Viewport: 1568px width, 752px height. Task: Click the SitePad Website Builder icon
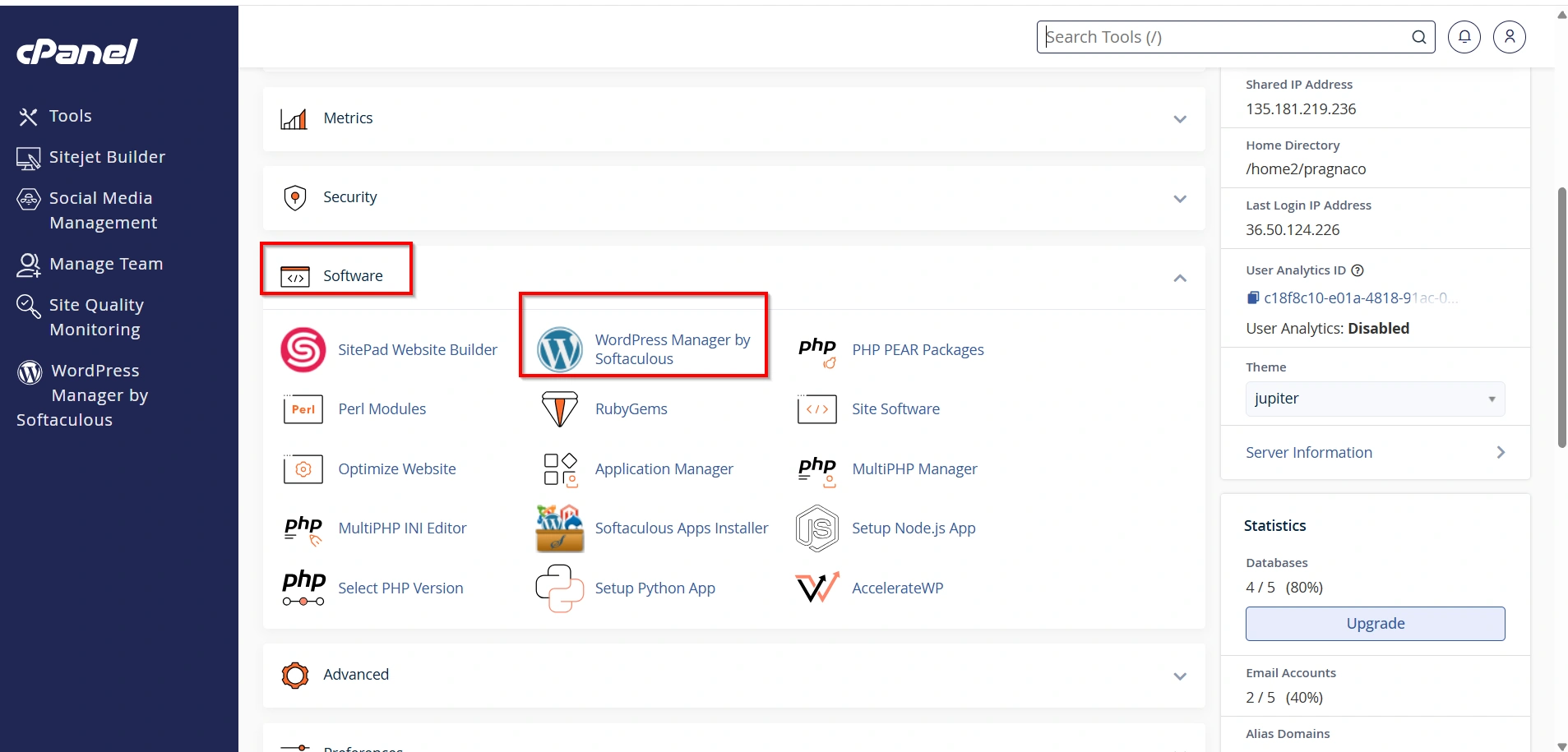(x=303, y=350)
